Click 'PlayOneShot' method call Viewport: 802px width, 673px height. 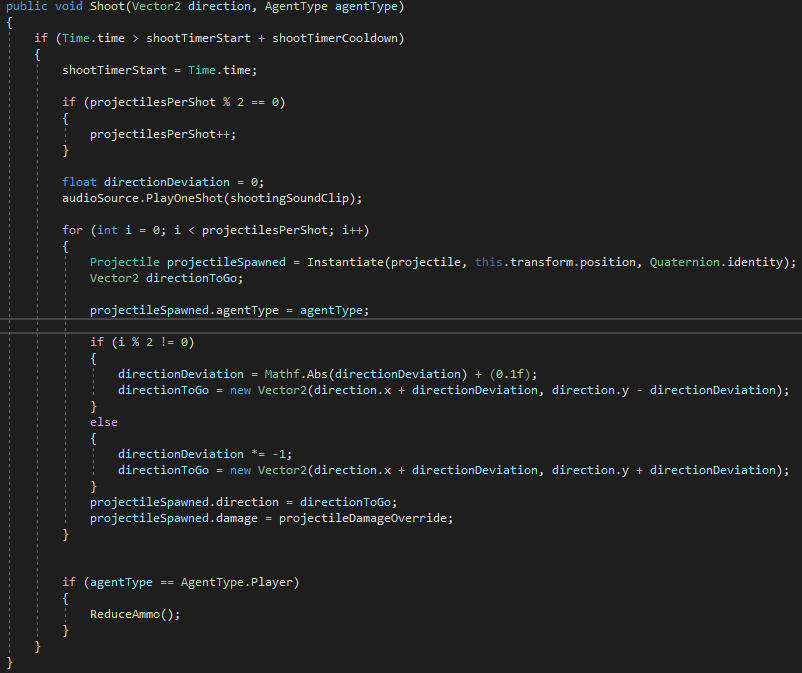[x=184, y=198]
